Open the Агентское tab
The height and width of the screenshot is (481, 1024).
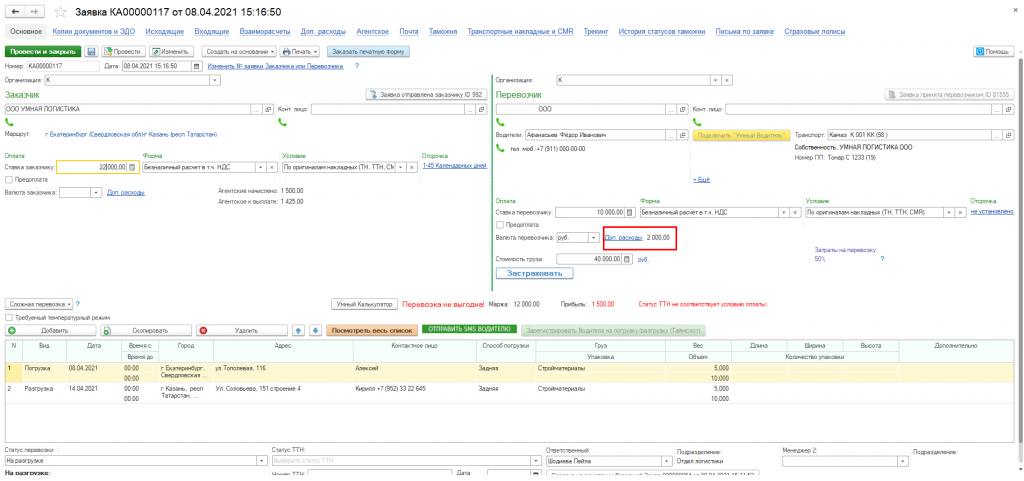[x=373, y=31]
